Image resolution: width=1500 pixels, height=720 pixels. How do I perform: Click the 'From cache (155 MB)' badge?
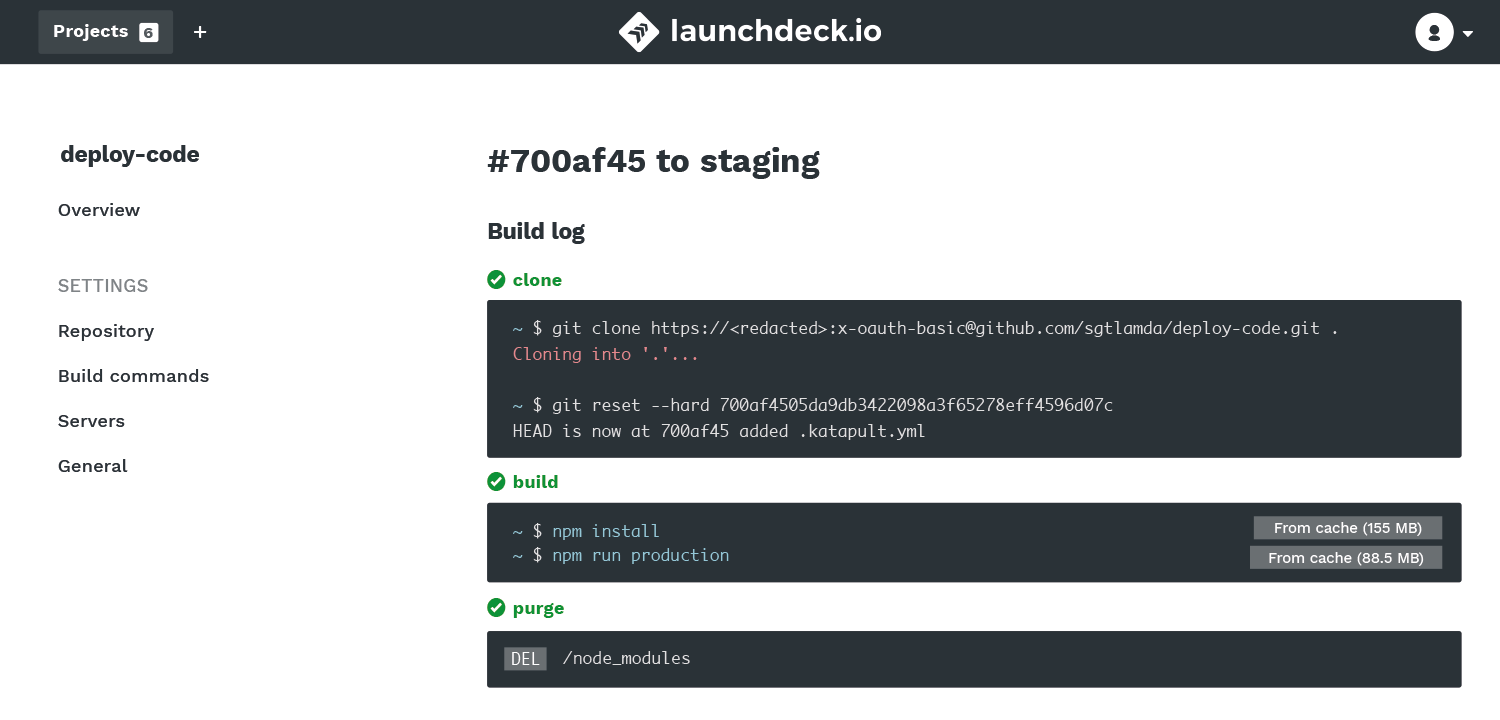click(1348, 528)
